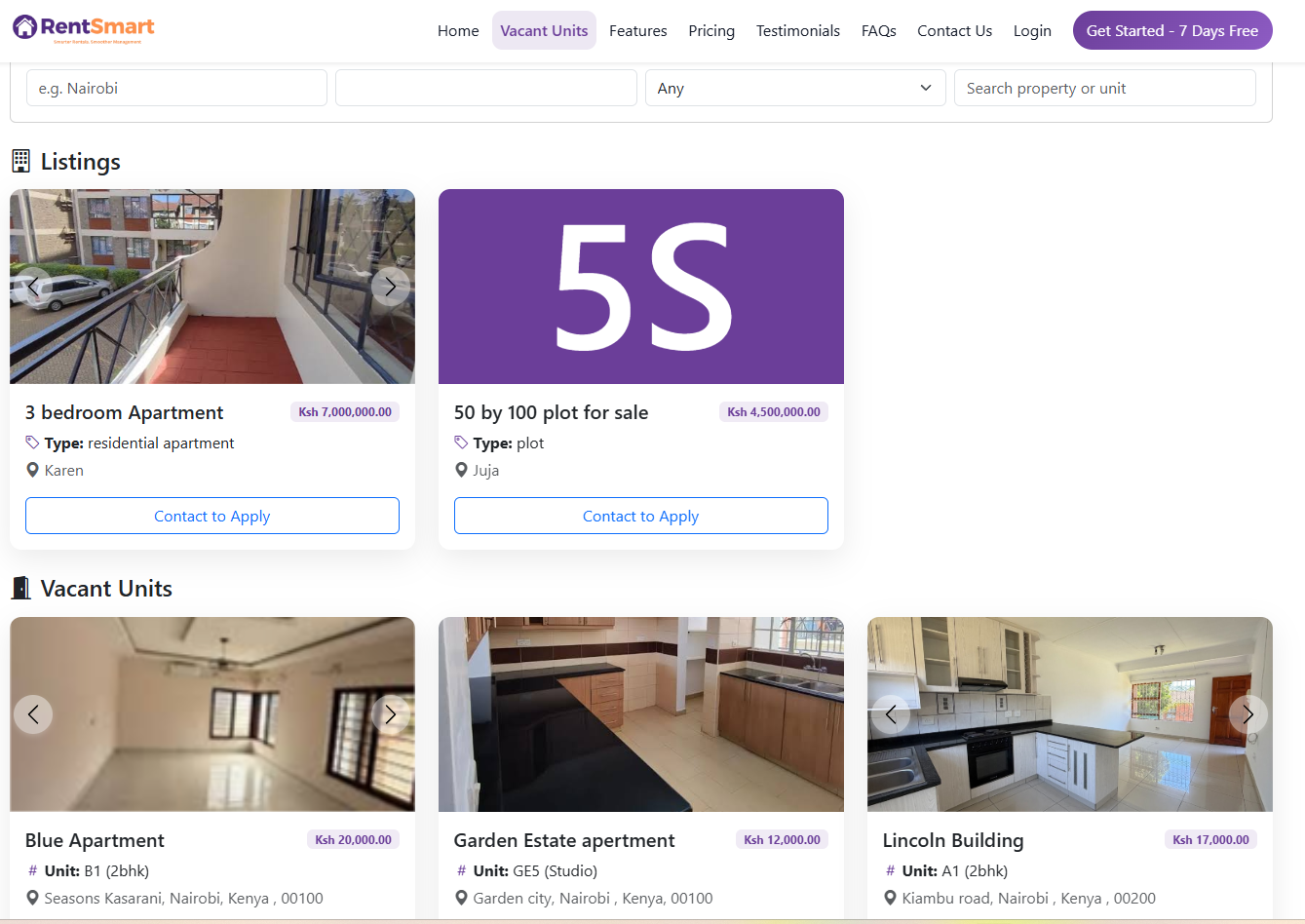The image size is (1305, 924).
Task: Open the Login link
Action: pyautogui.click(x=1032, y=30)
